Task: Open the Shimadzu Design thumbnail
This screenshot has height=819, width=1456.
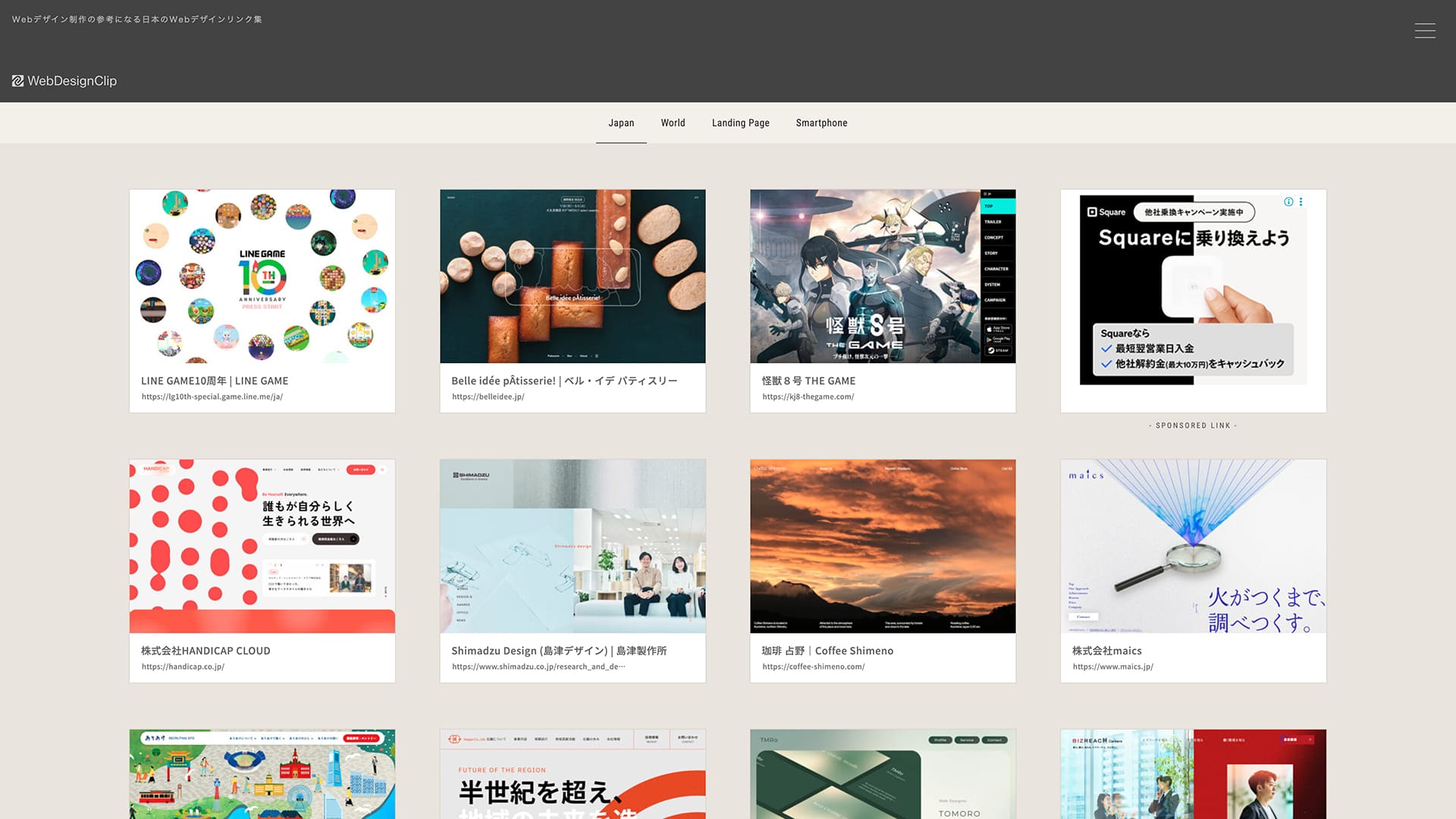Action: coord(573,546)
